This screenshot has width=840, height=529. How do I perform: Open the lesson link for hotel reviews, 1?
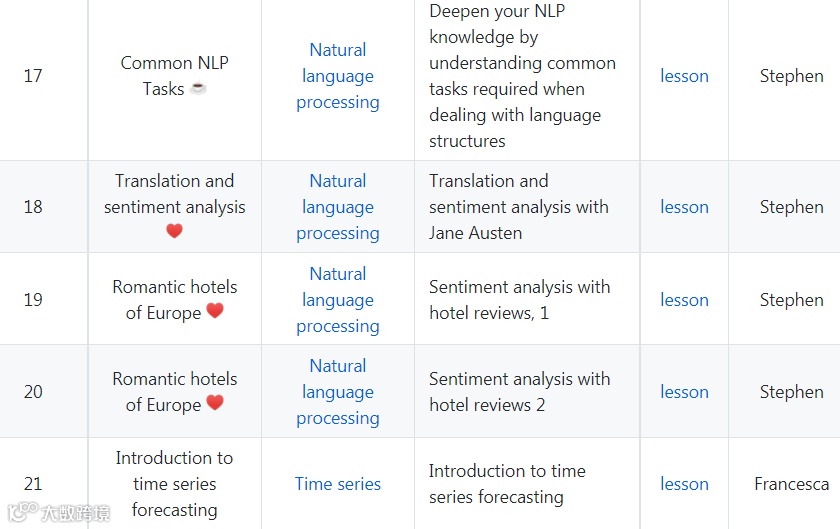coord(684,300)
